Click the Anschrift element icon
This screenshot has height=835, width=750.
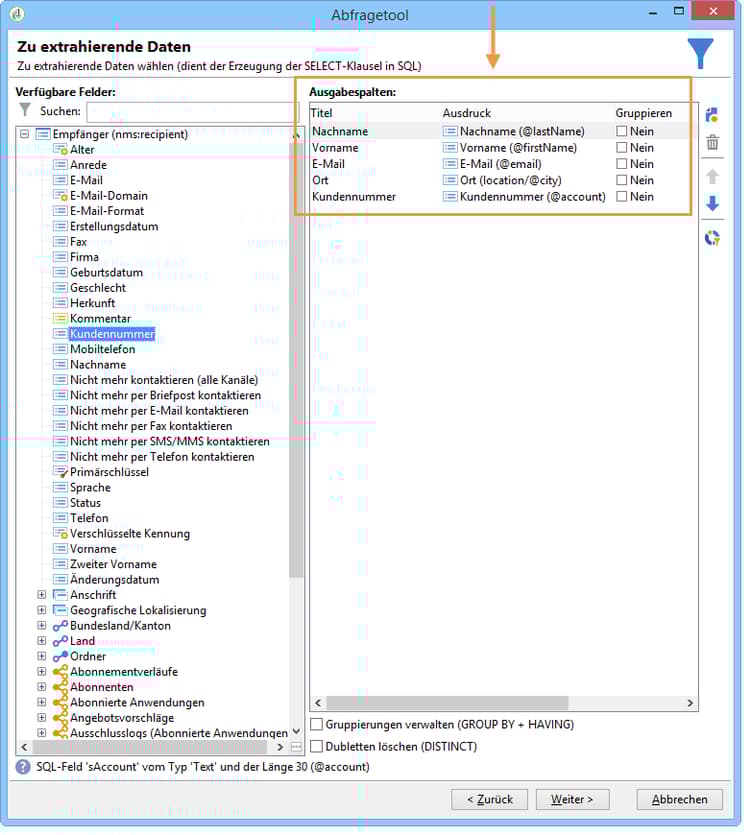pyautogui.click(x=60, y=595)
